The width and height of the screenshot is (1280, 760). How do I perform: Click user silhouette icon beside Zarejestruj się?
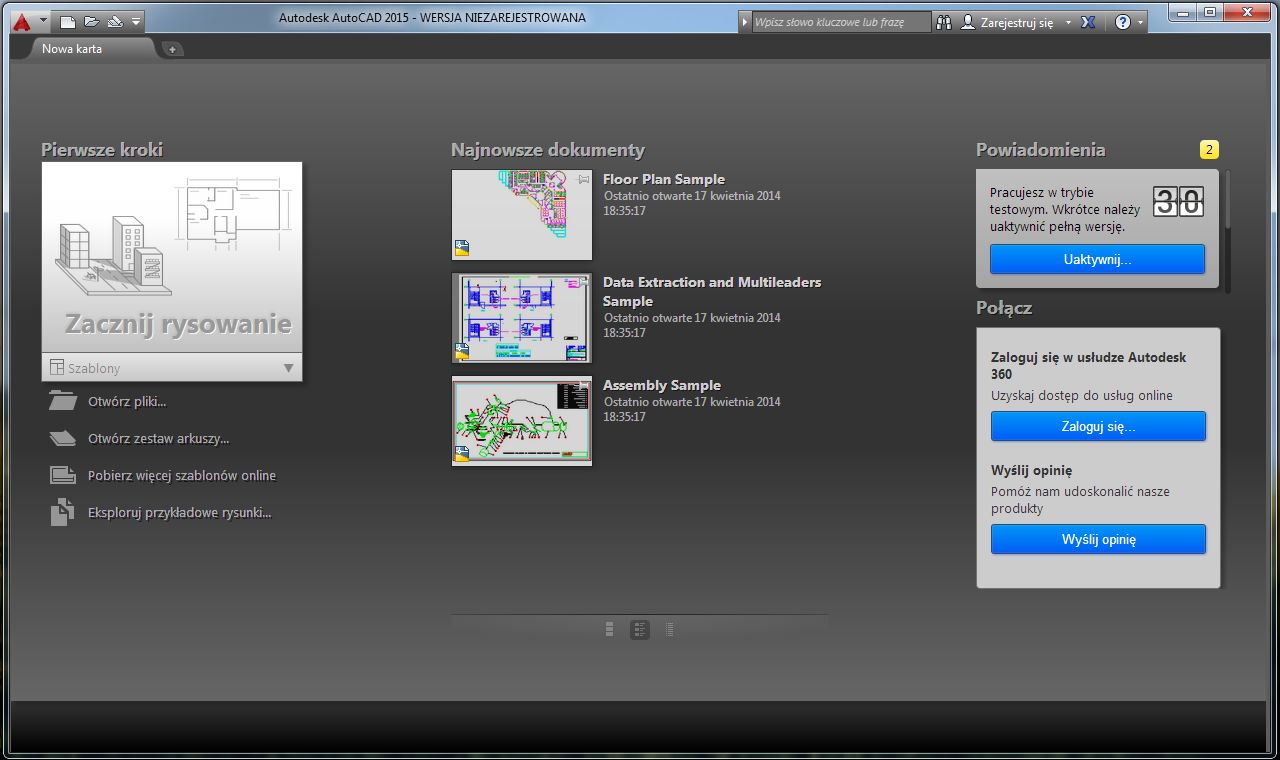pyautogui.click(x=967, y=22)
